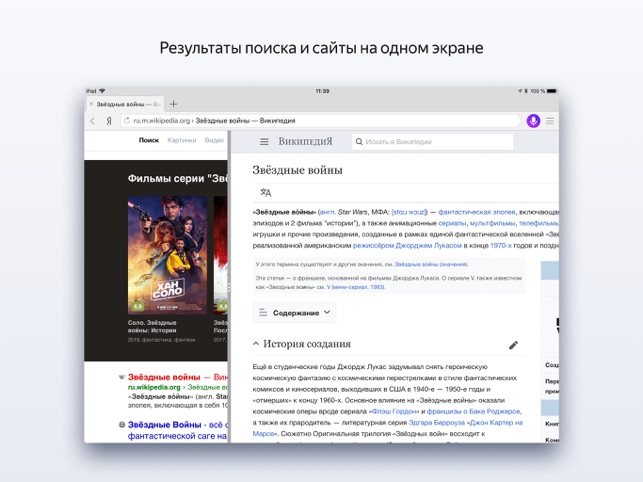Switch to the Видео tab
Image resolution: width=643 pixels, height=482 pixels.
click(214, 140)
